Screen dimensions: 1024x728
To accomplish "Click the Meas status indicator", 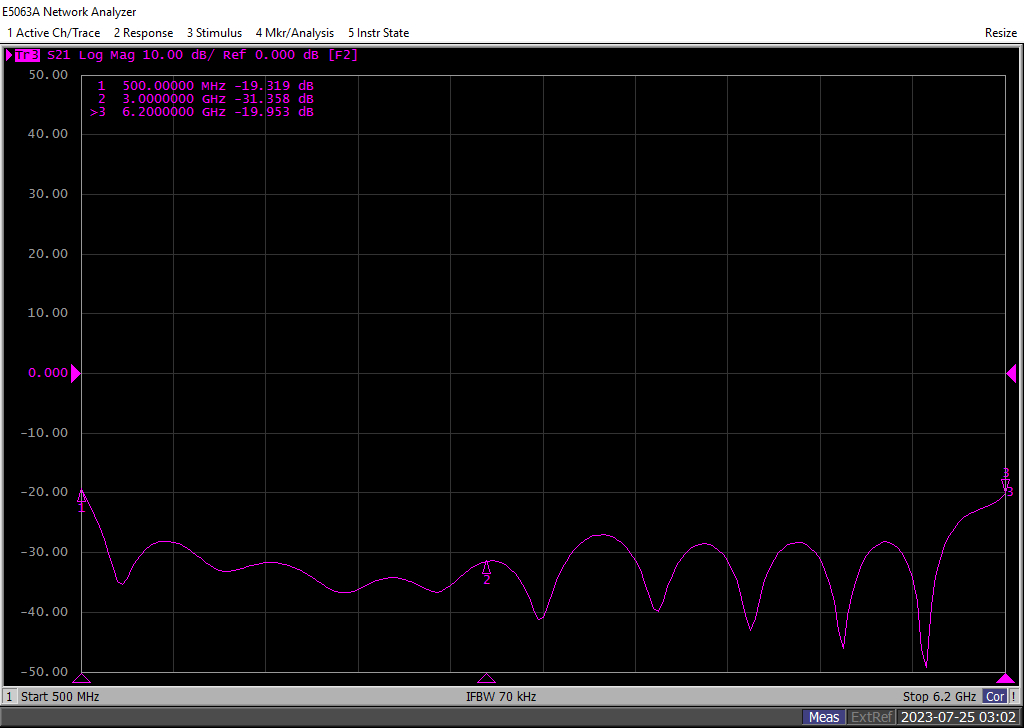I will 824,717.
